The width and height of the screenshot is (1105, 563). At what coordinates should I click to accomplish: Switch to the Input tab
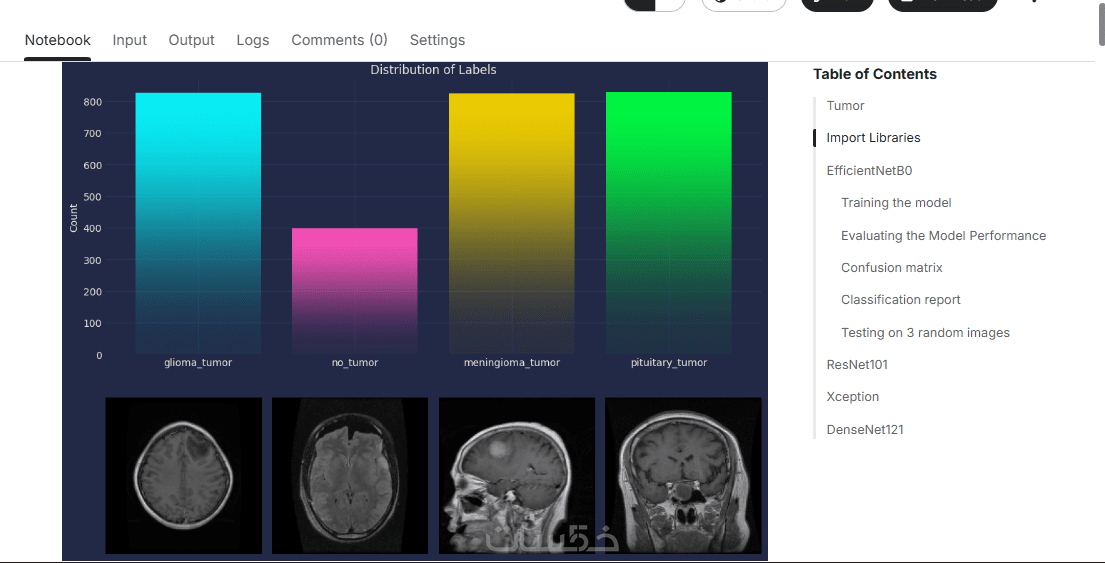point(130,40)
